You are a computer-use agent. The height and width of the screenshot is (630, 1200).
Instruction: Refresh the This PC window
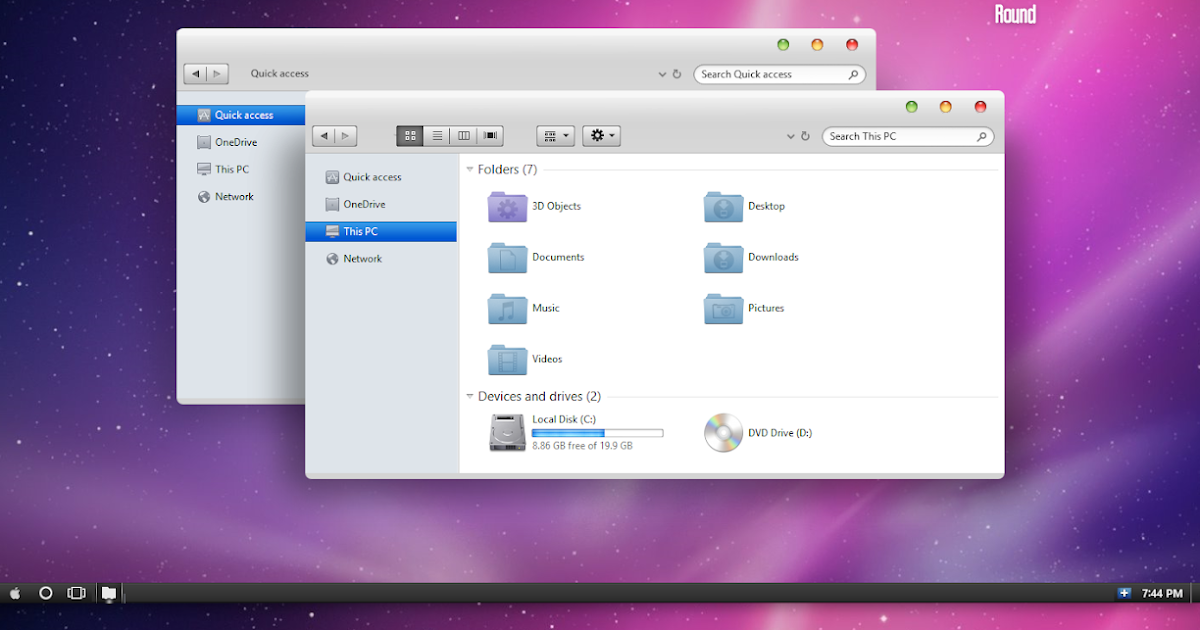coord(806,136)
